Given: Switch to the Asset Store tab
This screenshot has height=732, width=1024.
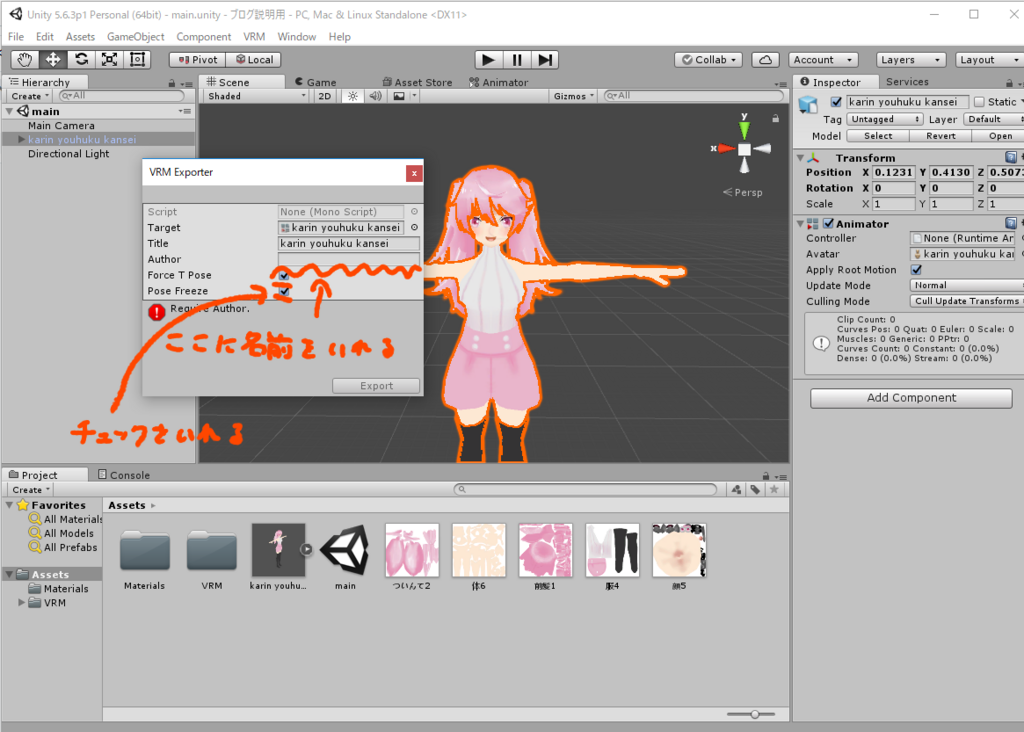Looking at the screenshot, I should pos(417,82).
